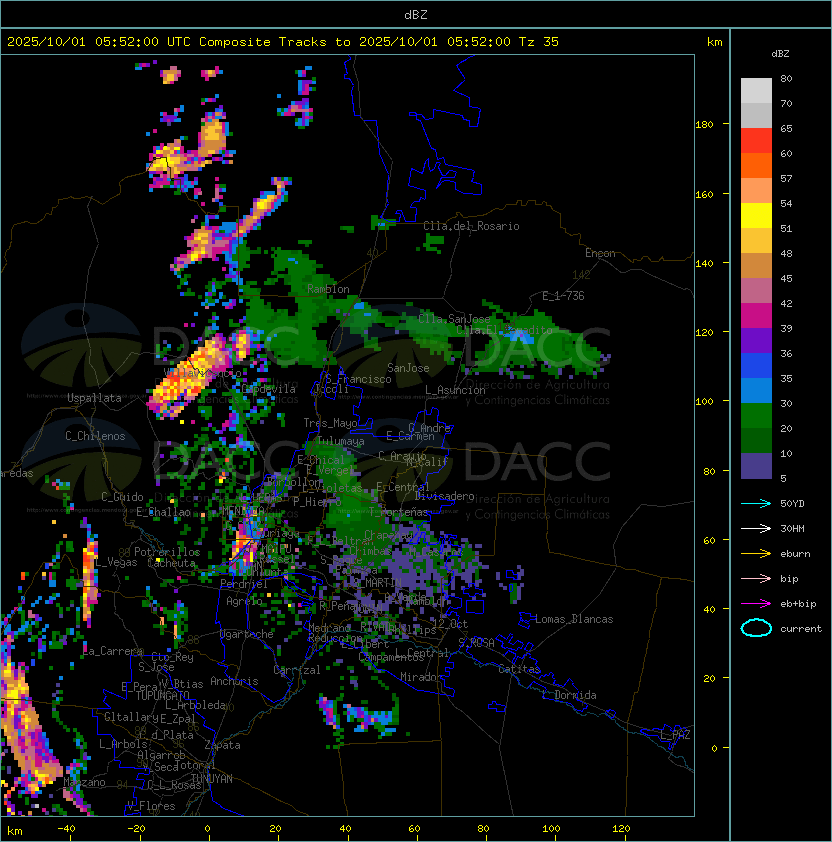
Task: Select the dark orange 57-60 dBZ swatch
Action: click(756, 165)
